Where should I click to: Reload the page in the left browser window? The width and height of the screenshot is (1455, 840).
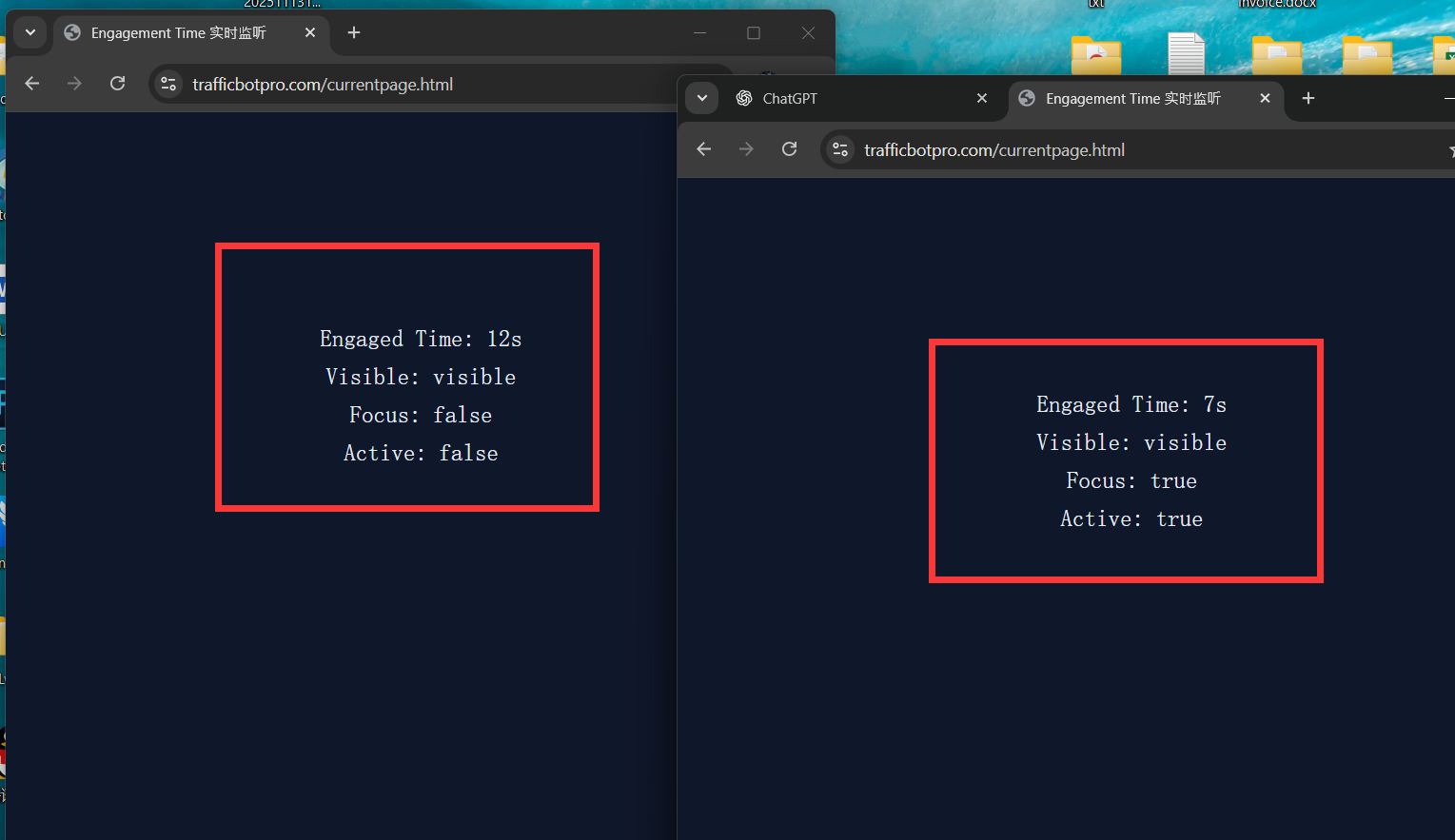[x=118, y=84]
